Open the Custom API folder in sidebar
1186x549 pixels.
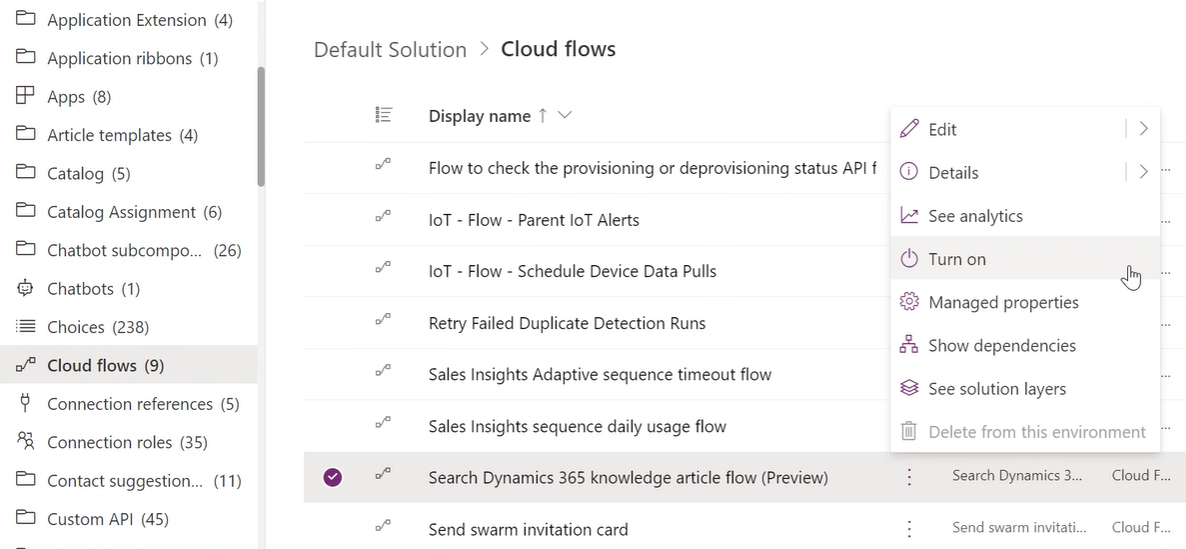point(107,519)
